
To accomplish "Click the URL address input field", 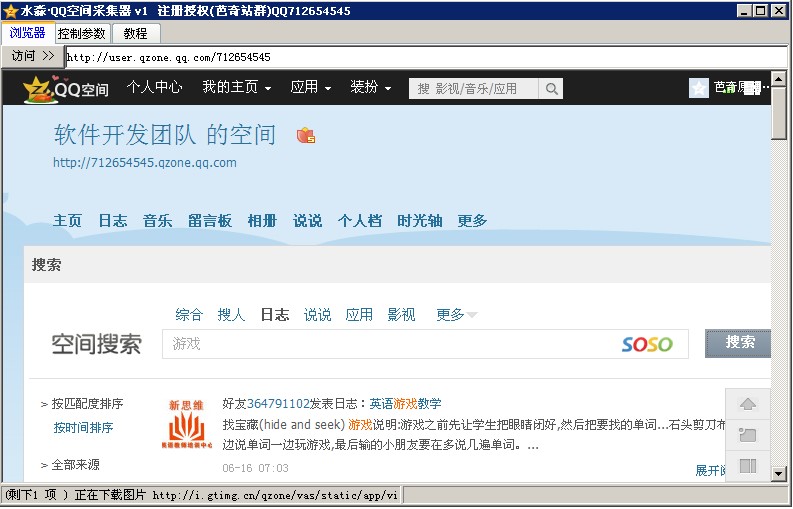I will pos(426,57).
